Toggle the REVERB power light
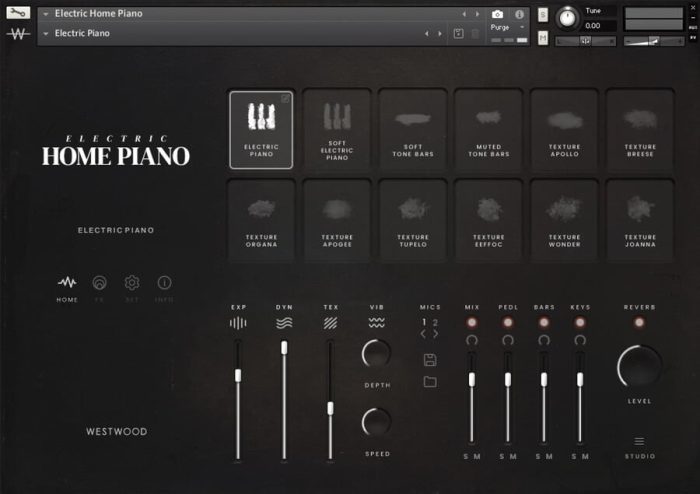 pos(639,322)
